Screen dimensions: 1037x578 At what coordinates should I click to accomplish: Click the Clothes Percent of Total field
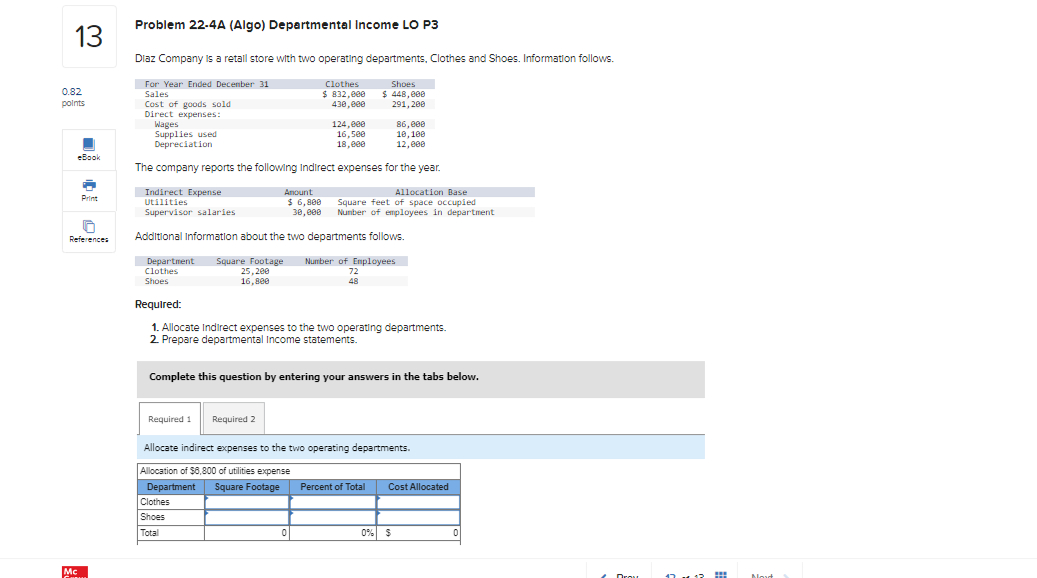(332, 501)
